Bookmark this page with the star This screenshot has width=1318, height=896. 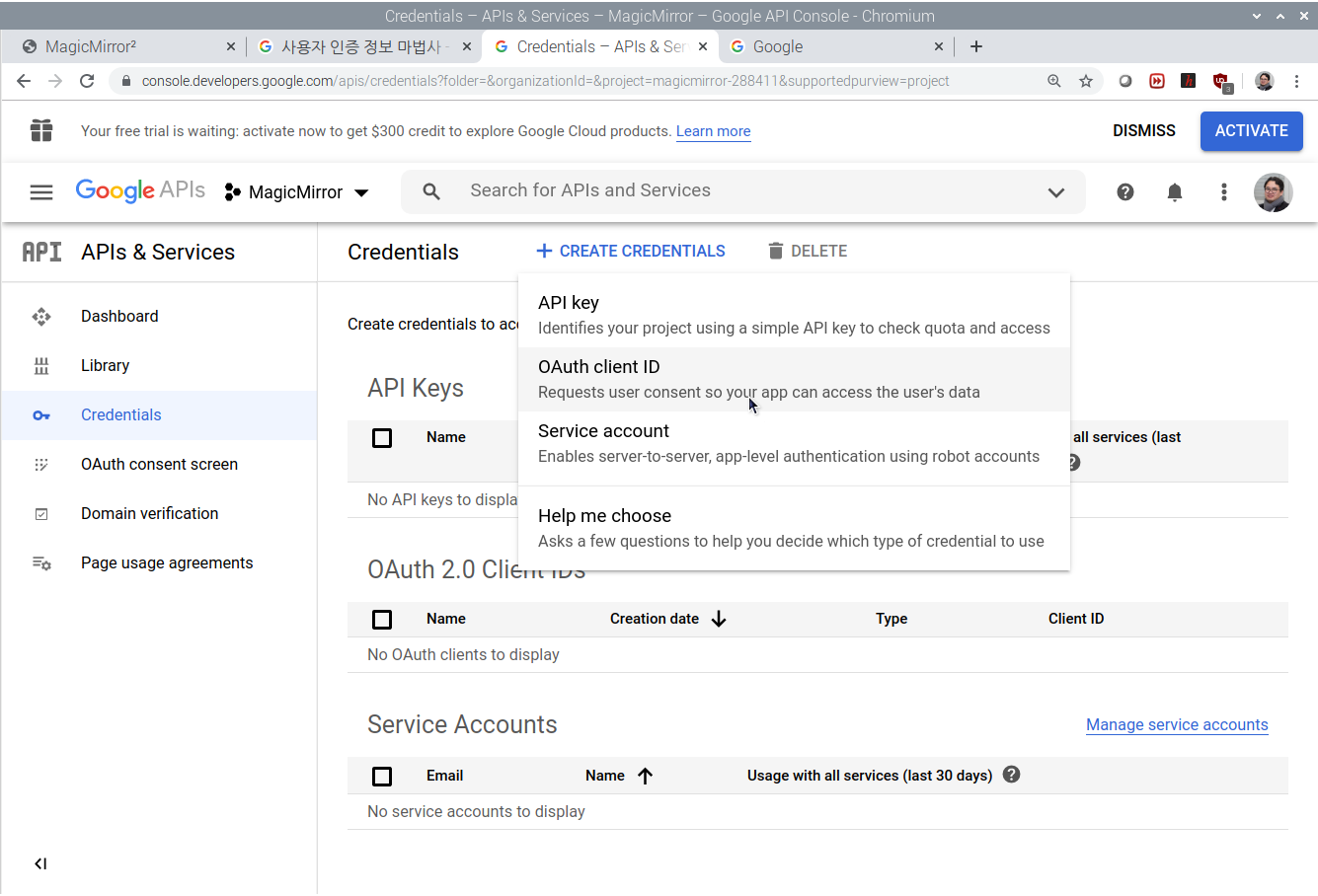point(1086,81)
